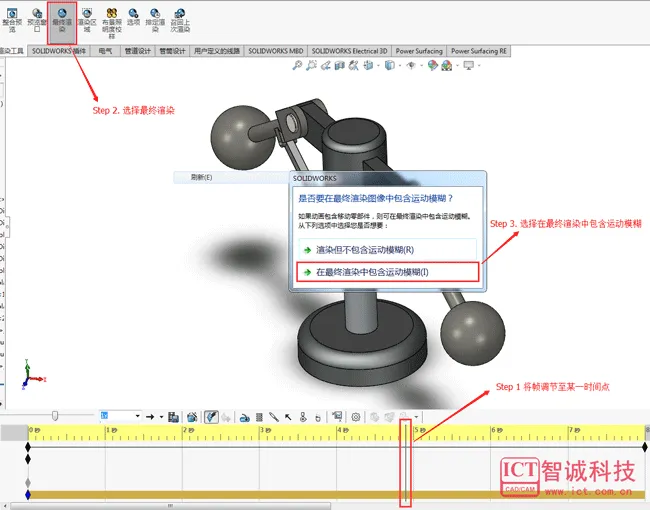650x510 pixels.
Task: Click the Previous View icon
Action: click(x=325, y=66)
